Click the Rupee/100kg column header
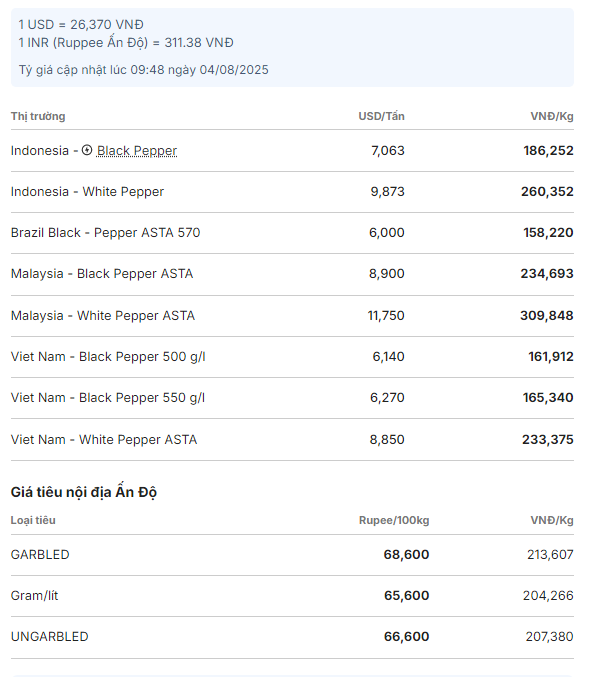 pos(394,520)
